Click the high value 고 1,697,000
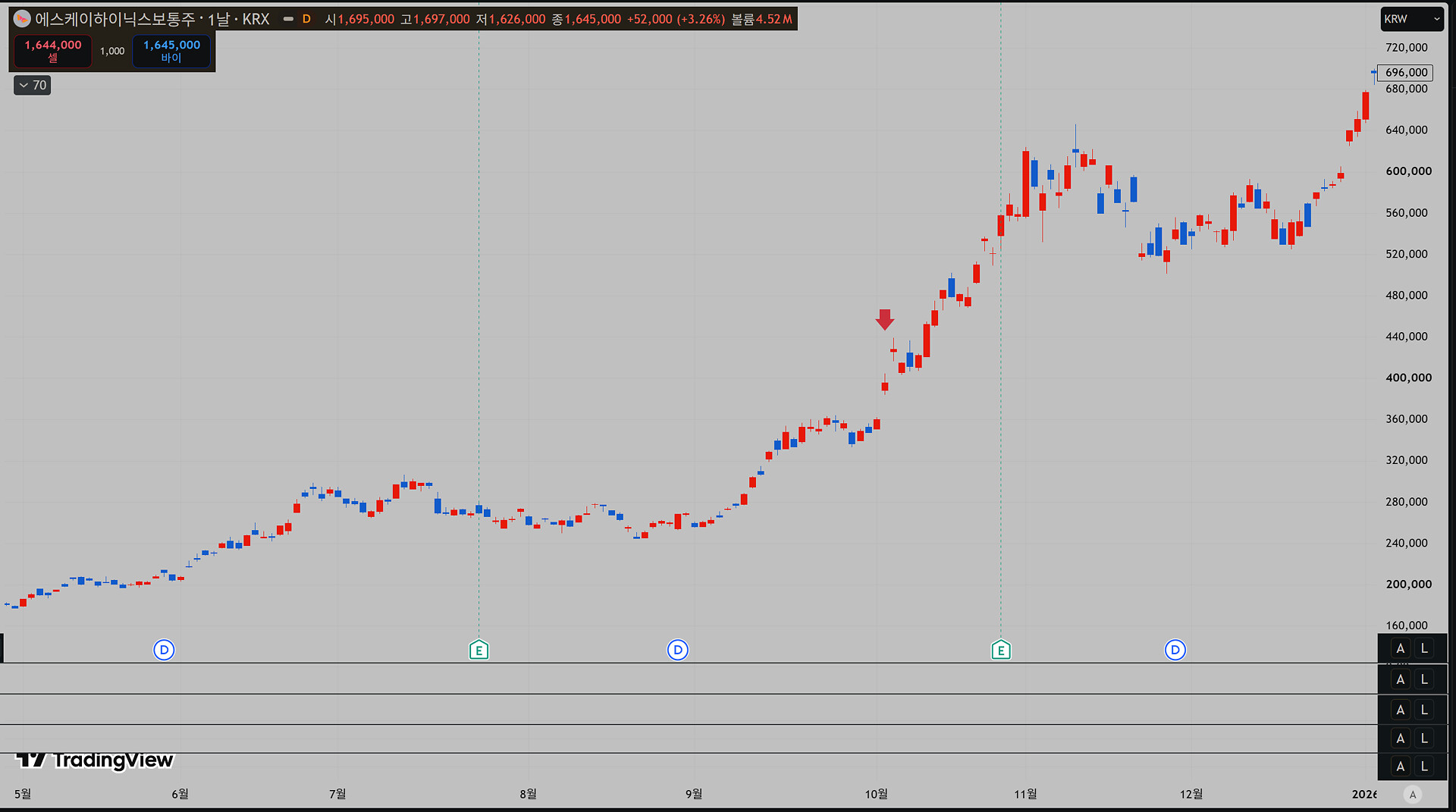1456x812 pixels. click(435, 19)
